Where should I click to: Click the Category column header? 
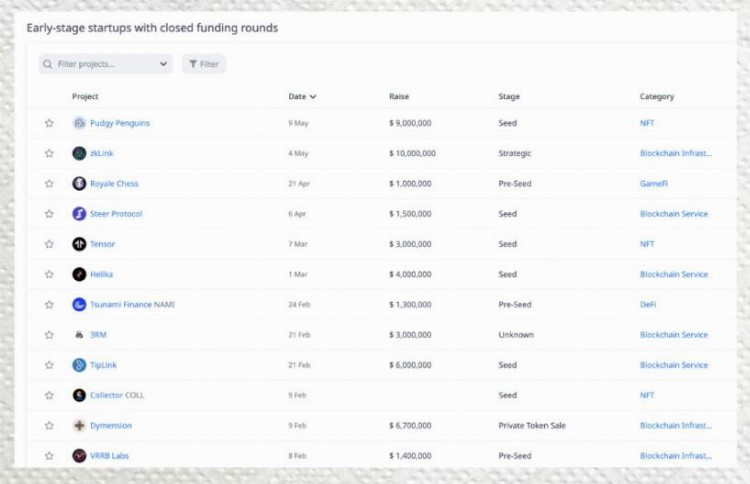coord(657,97)
